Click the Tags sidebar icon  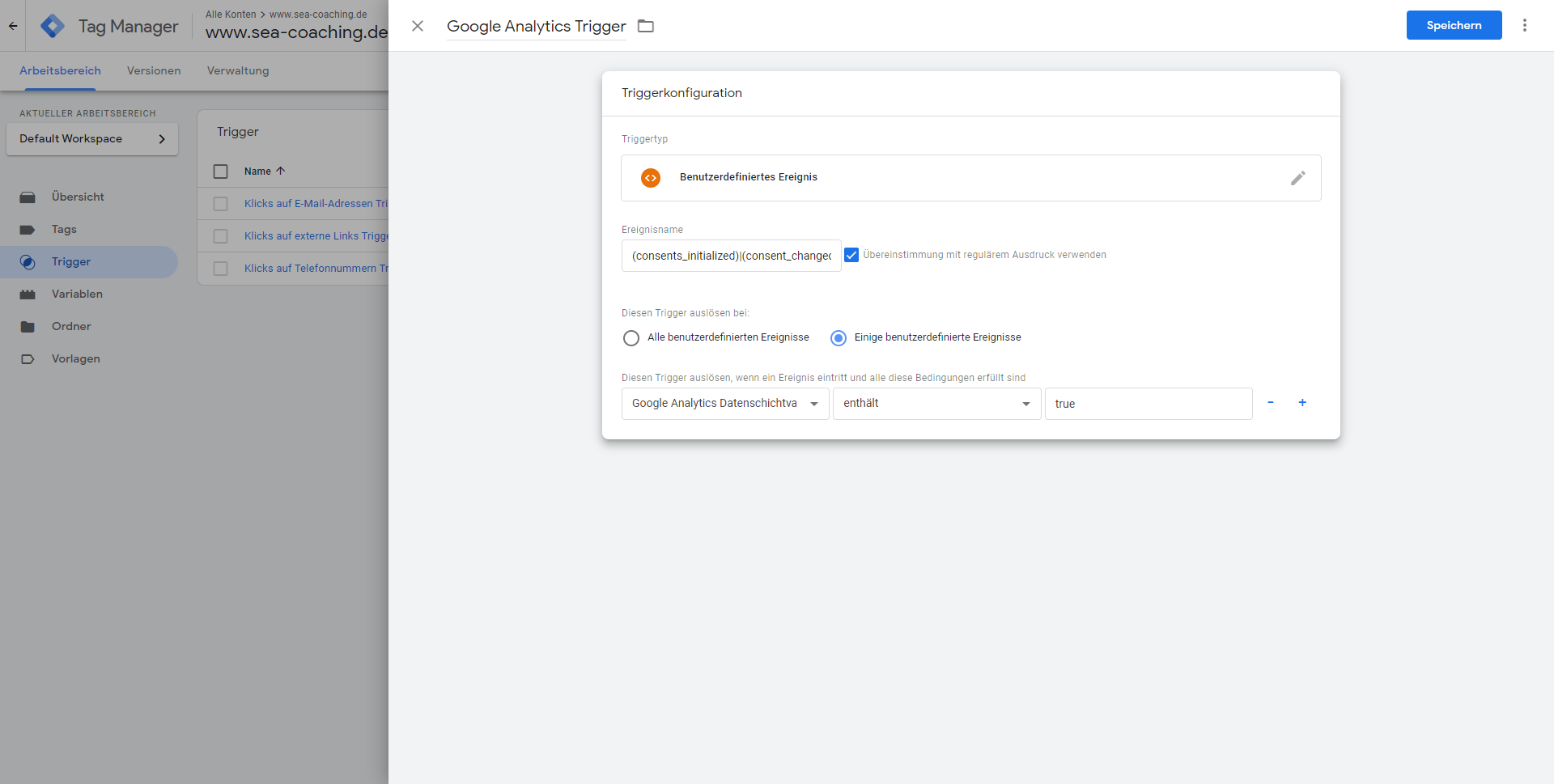tap(28, 230)
